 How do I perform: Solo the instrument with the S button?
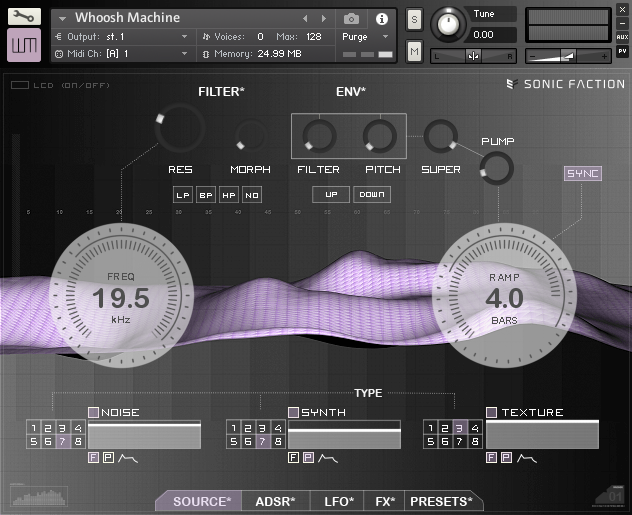tap(414, 21)
